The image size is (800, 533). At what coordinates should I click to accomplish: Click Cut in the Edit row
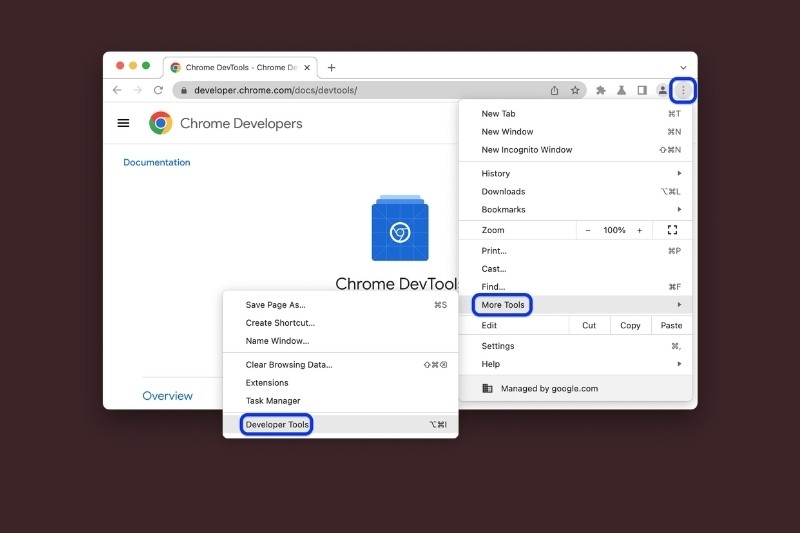point(589,325)
